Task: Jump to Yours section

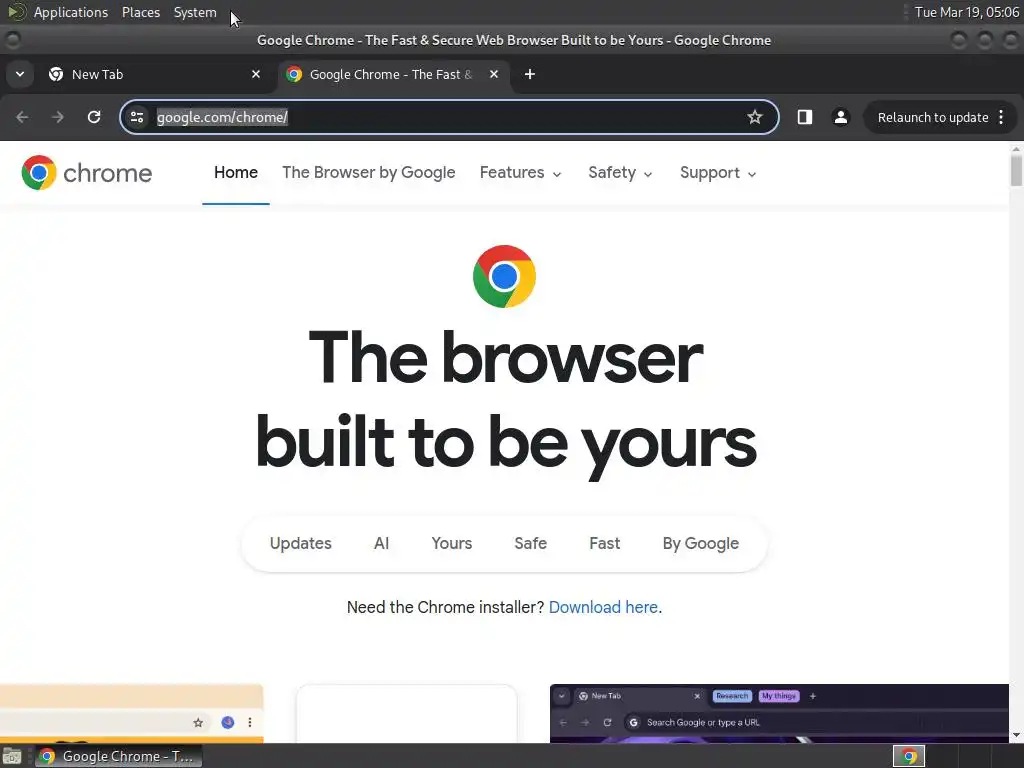Action: tap(451, 543)
